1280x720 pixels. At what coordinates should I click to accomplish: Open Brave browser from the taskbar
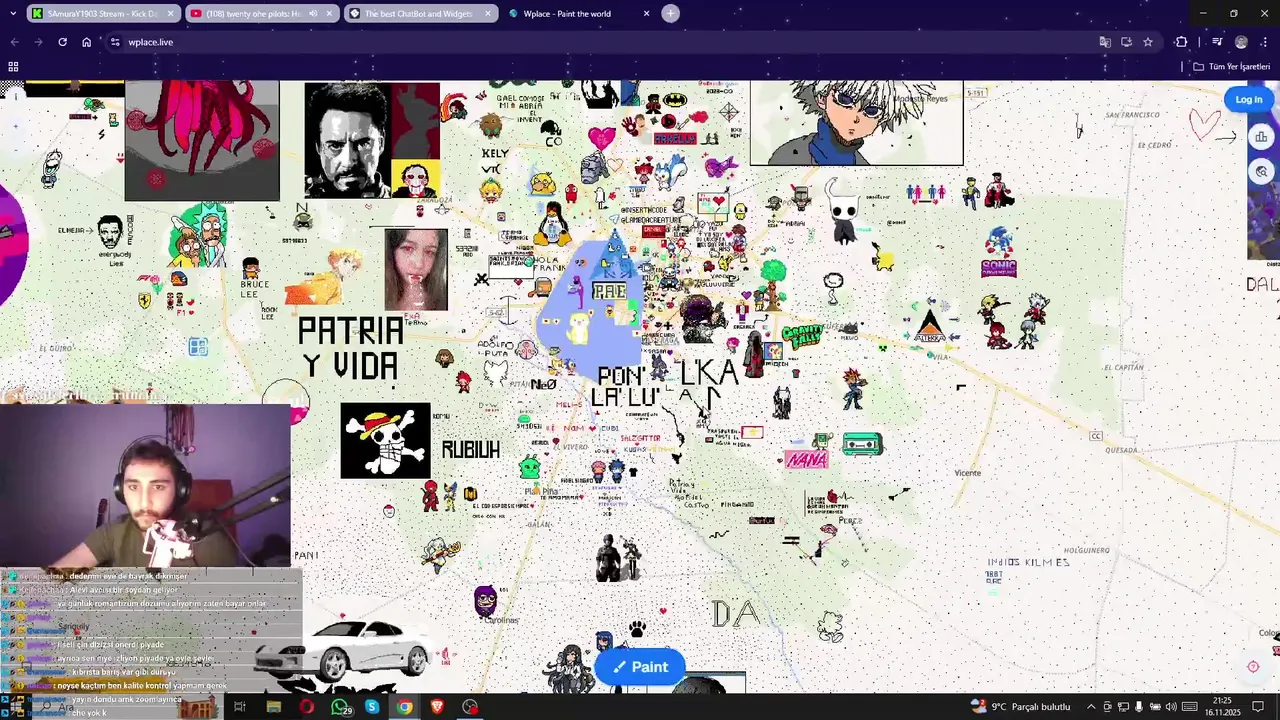[x=437, y=707]
